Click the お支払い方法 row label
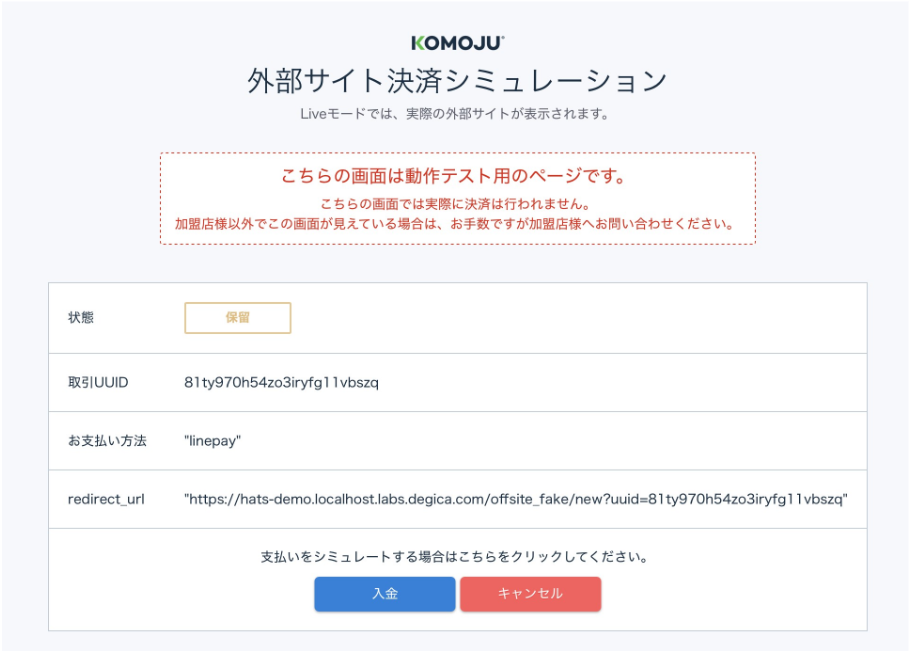 pyautogui.click(x=107, y=440)
